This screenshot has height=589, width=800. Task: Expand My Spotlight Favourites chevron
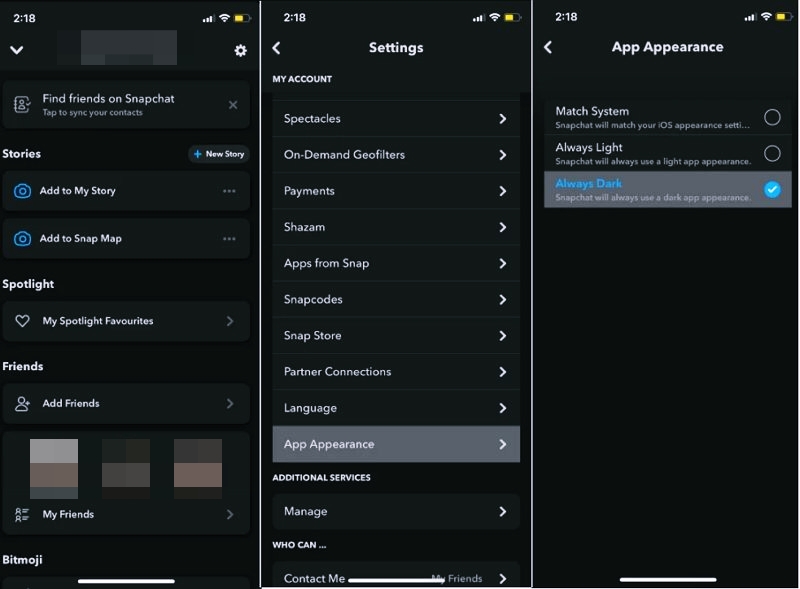tap(230, 321)
